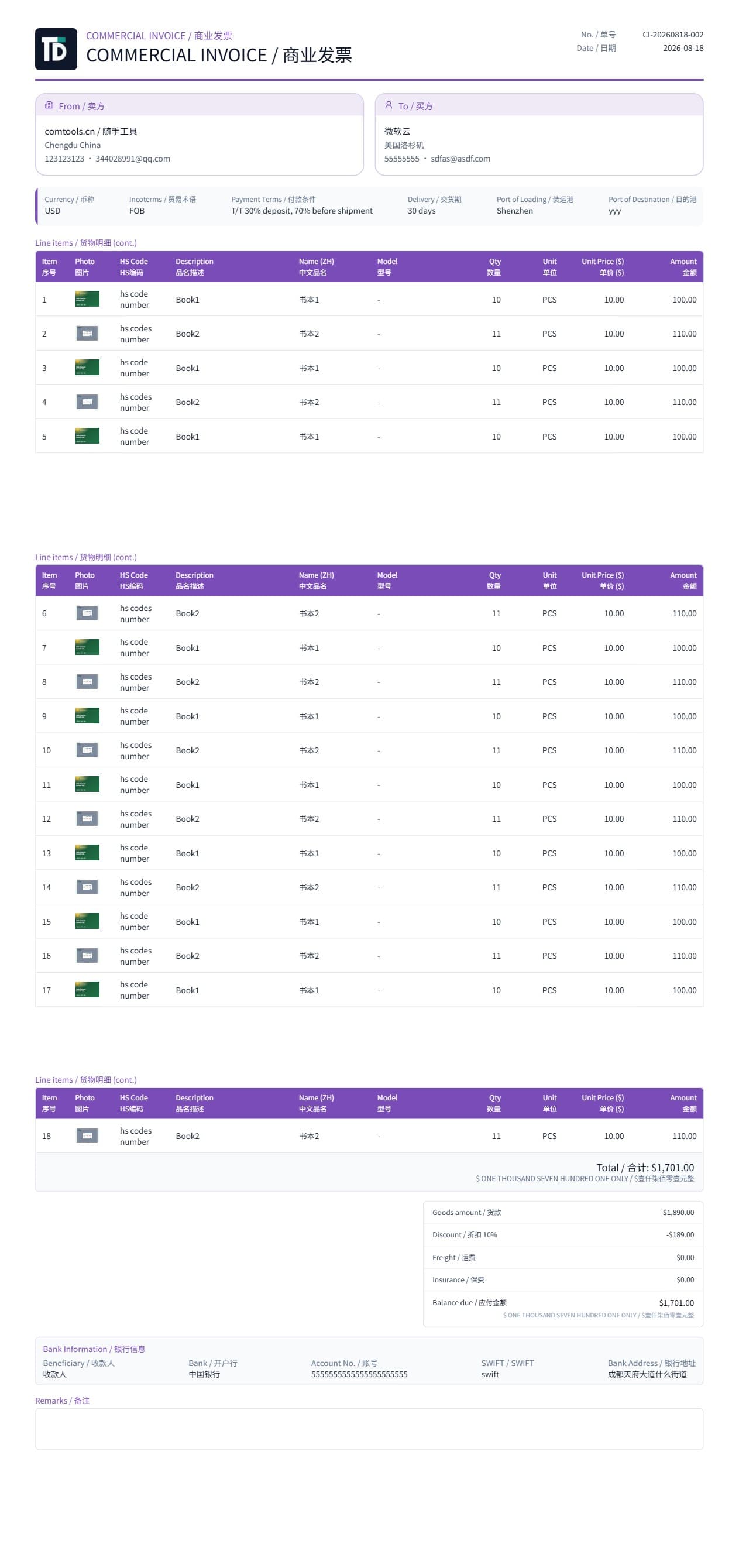This screenshot has height=1568, width=739.
Task: Click the amount 110.00 in row 12
Action: 684,819
